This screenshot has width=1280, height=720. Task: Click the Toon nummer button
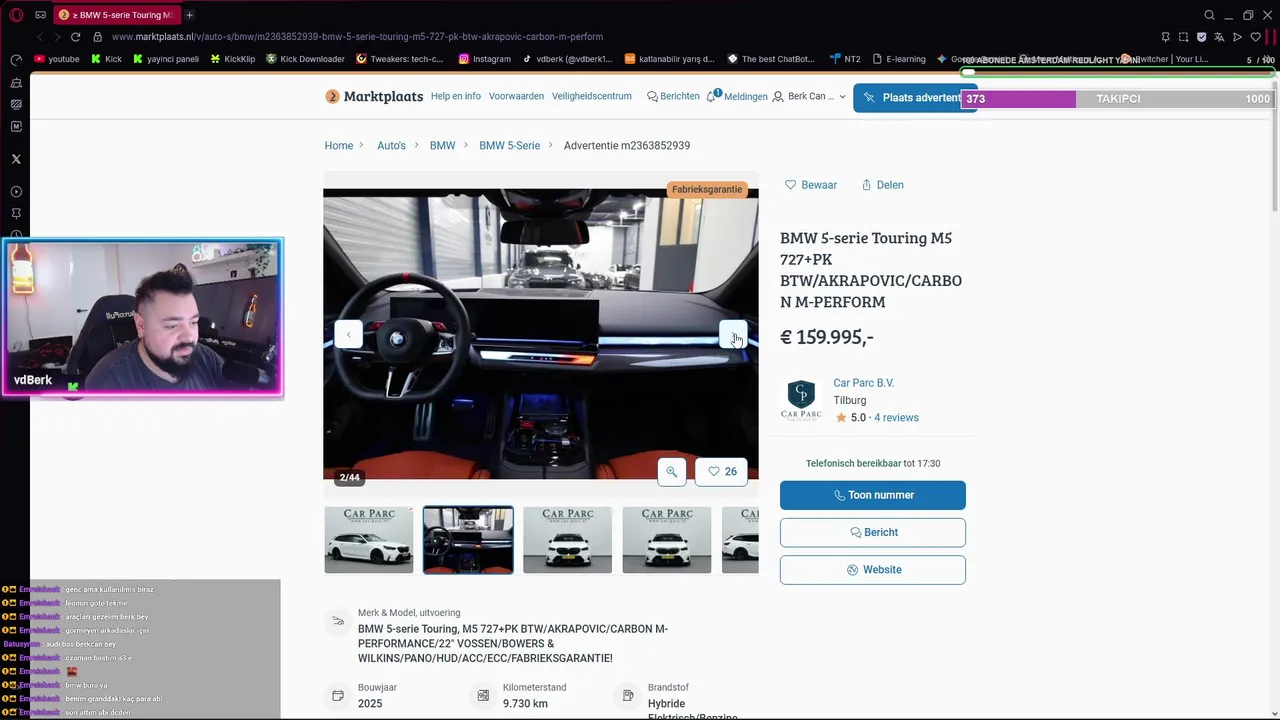pos(873,495)
